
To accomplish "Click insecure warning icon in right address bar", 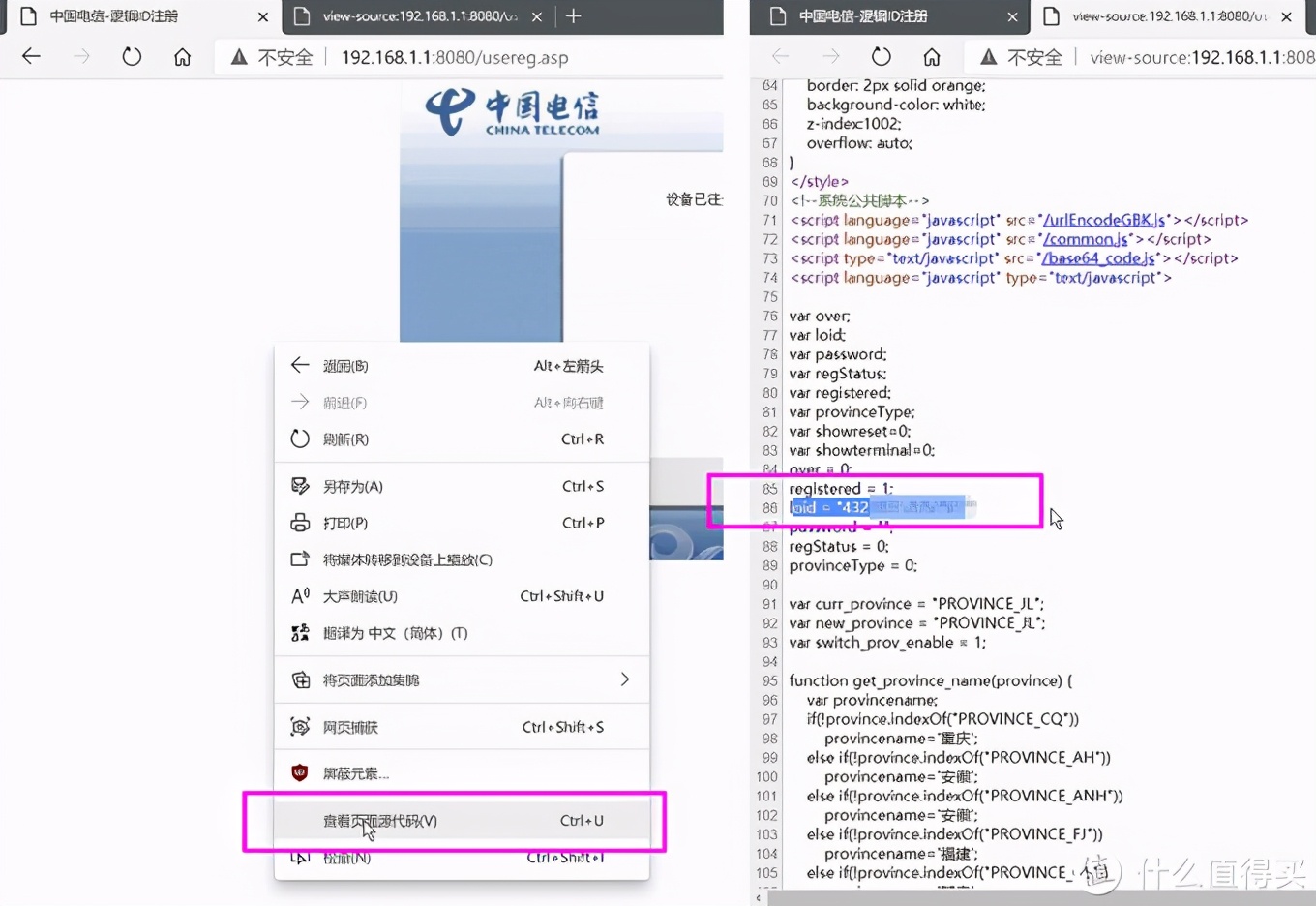I will coord(988,57).
